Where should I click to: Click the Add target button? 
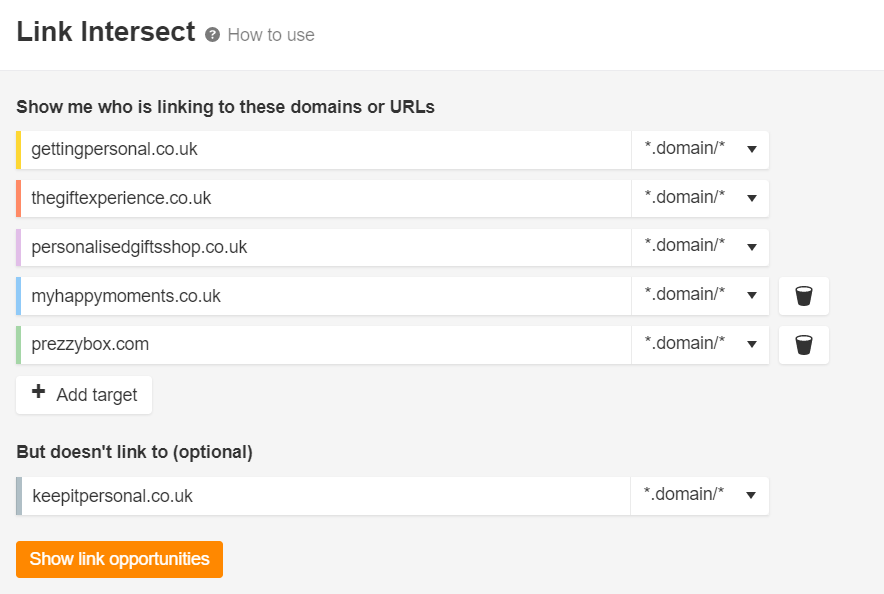pyautogui.click(x=84, y=395)
